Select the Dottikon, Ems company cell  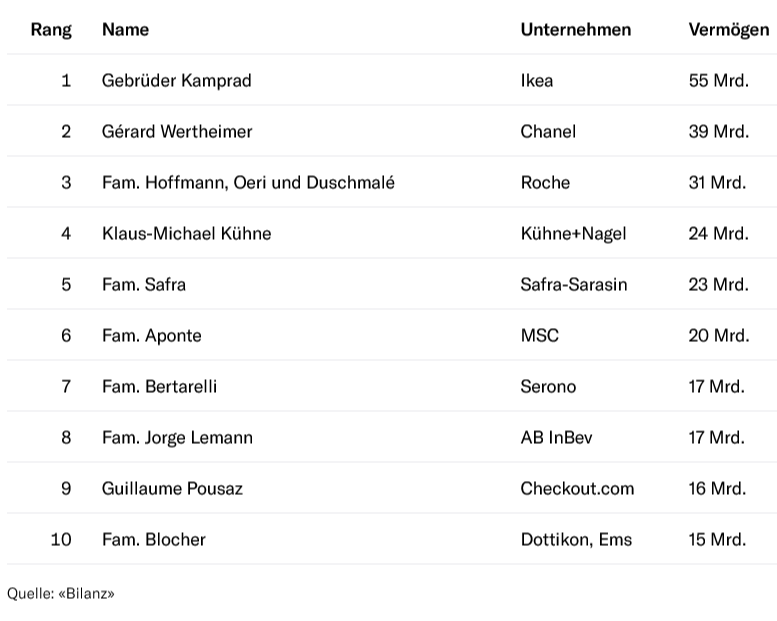576,540
